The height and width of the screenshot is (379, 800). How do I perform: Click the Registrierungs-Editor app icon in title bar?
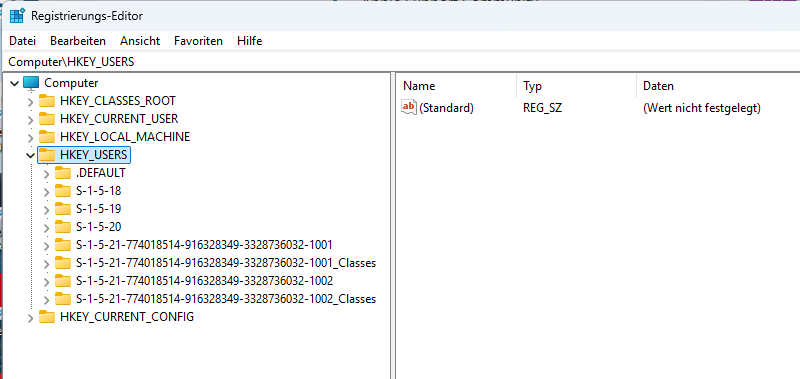click(17, 16)
